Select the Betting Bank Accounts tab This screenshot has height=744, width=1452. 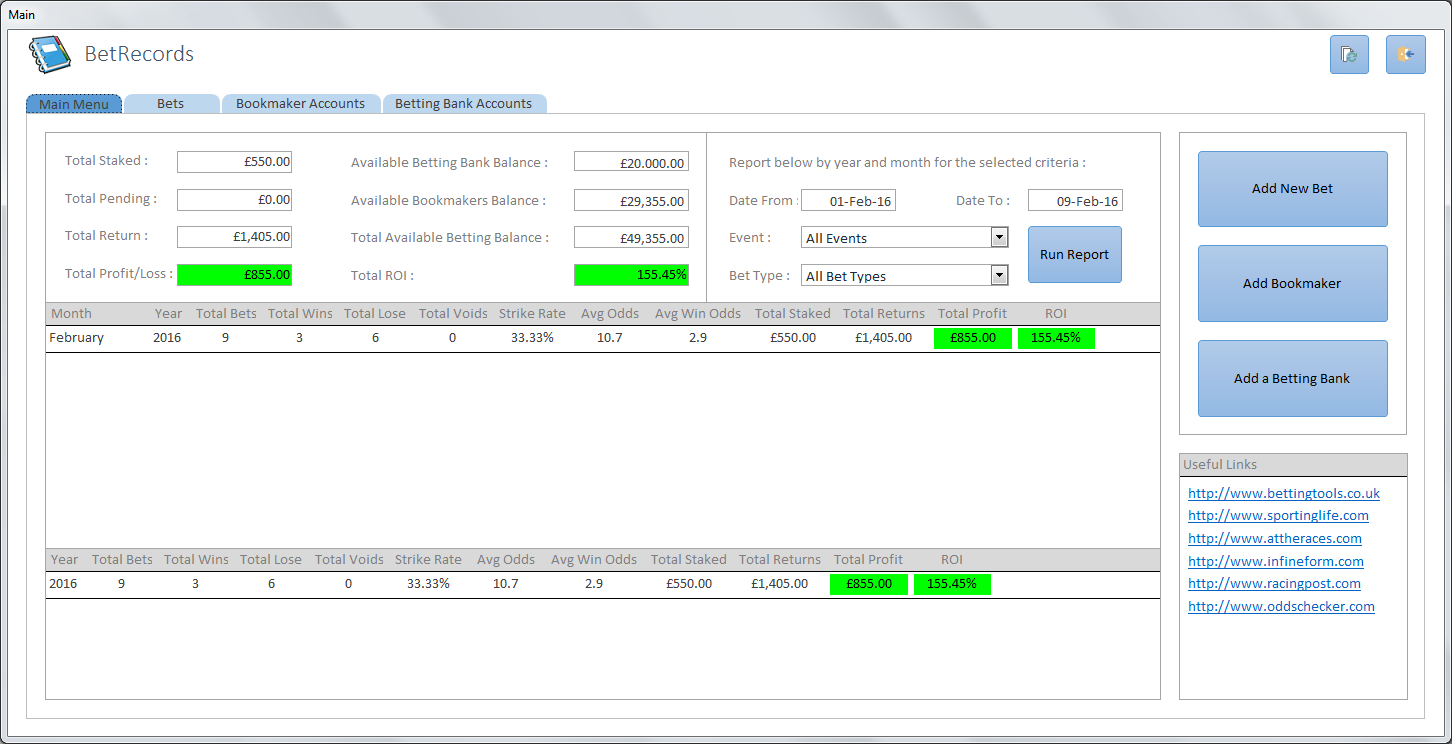(463, 104)
